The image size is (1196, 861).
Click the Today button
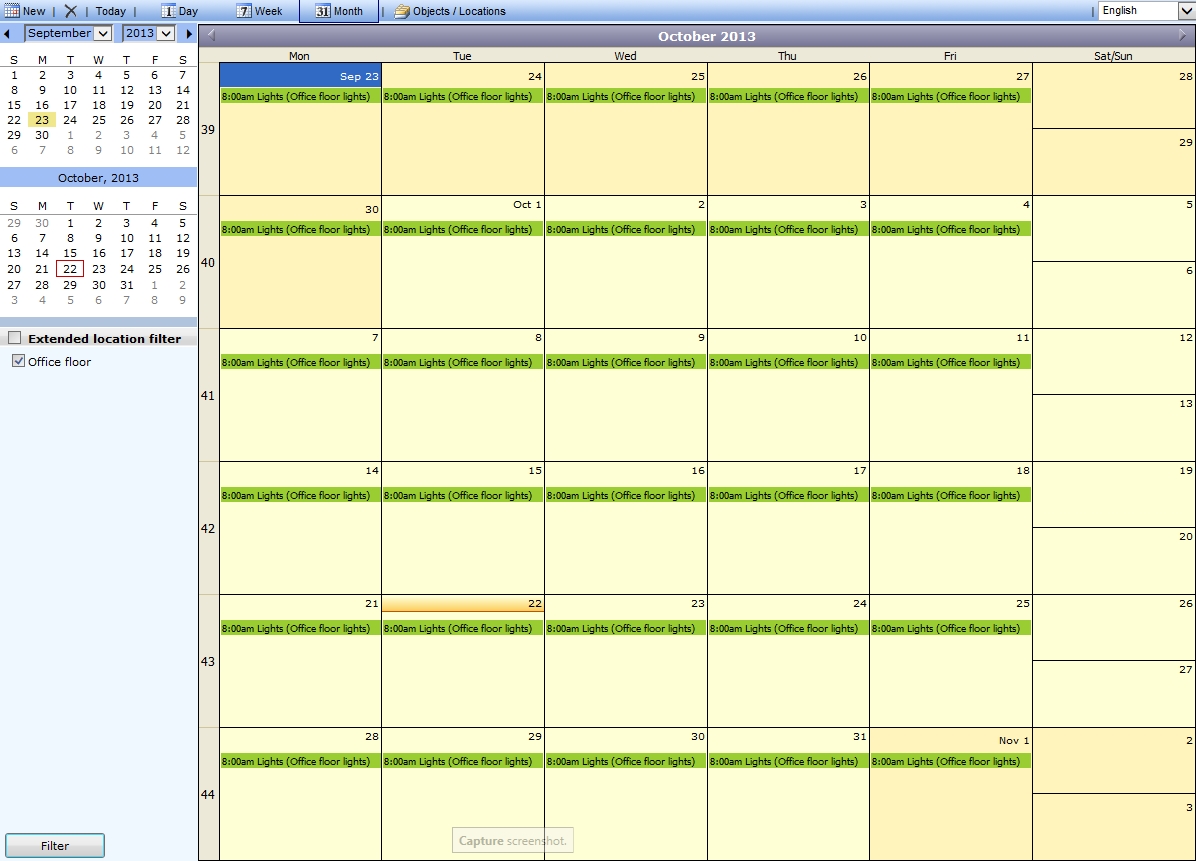[110, 12]
